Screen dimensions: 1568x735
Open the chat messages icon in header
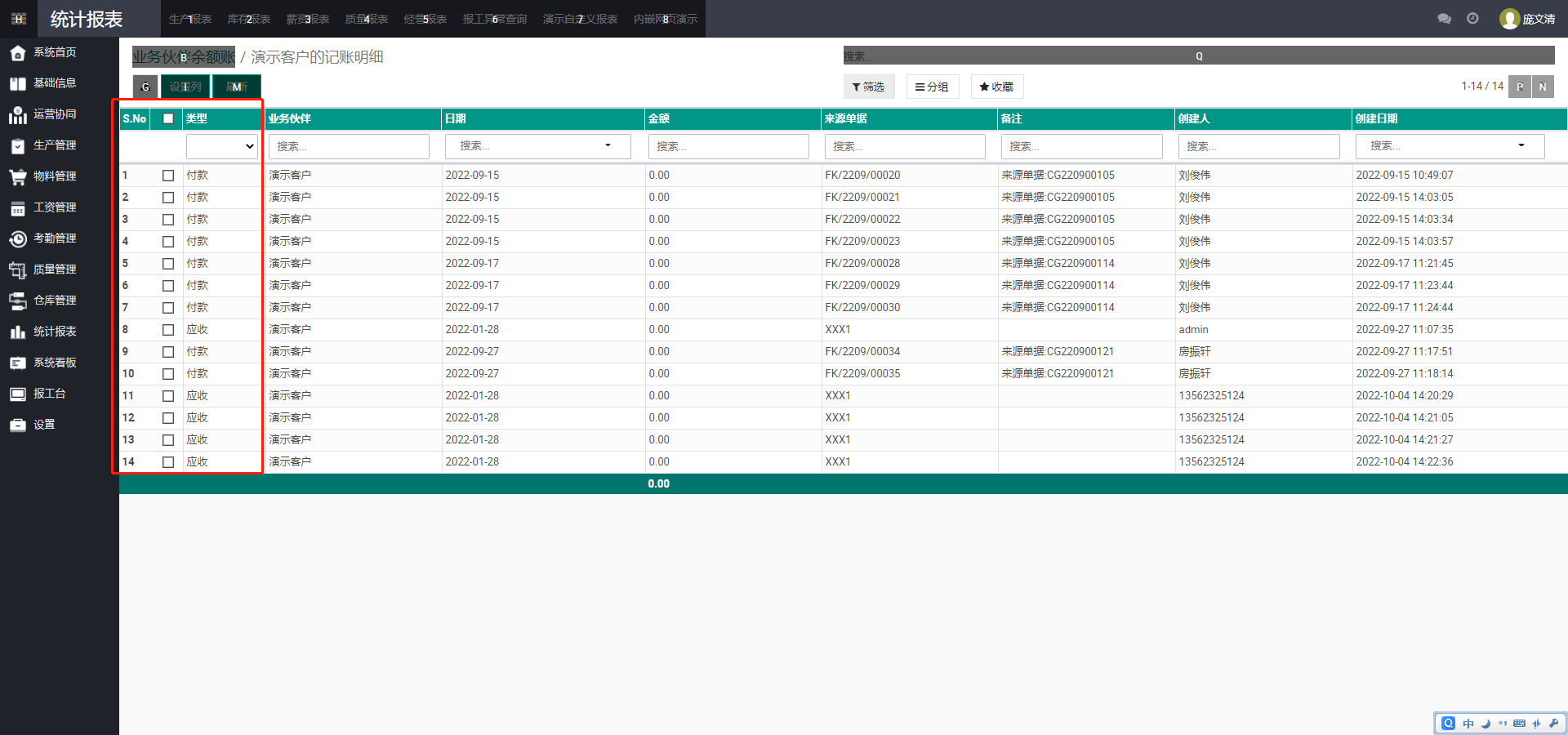pos(1444,19)
